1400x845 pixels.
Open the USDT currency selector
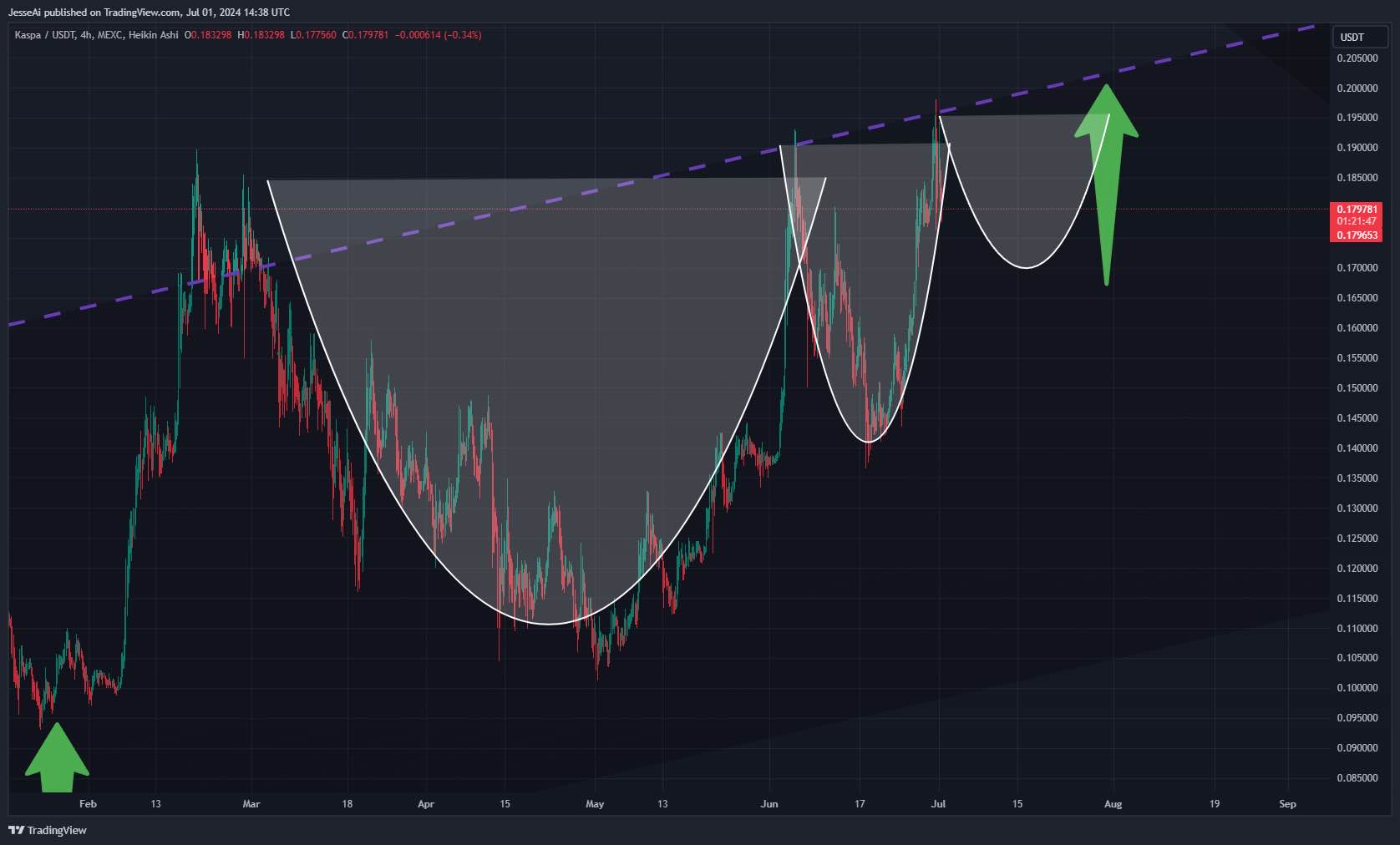coord(1357,37)
